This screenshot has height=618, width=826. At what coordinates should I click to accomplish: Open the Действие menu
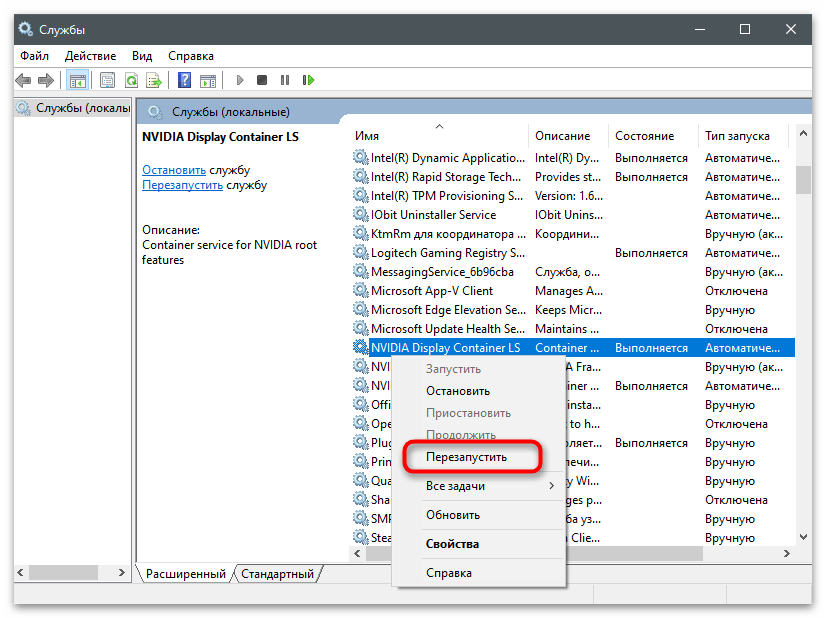coord(90,56)
